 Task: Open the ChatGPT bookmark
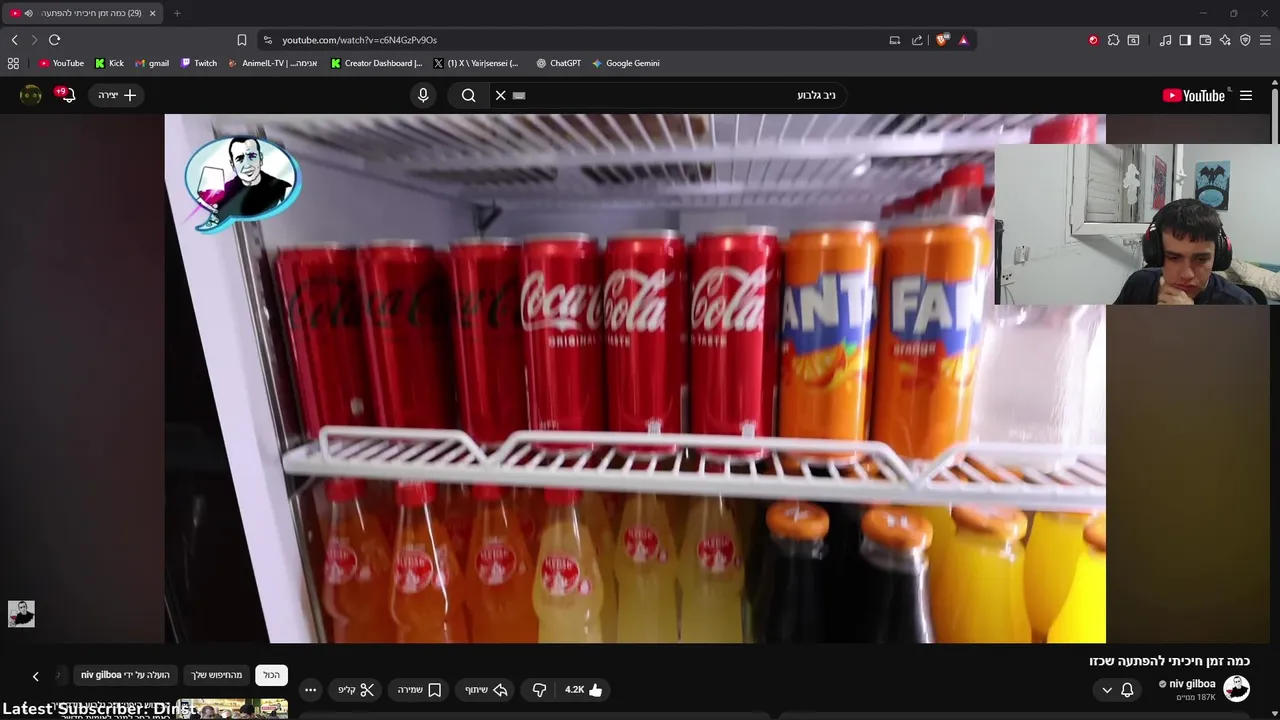tap(558, 63)
